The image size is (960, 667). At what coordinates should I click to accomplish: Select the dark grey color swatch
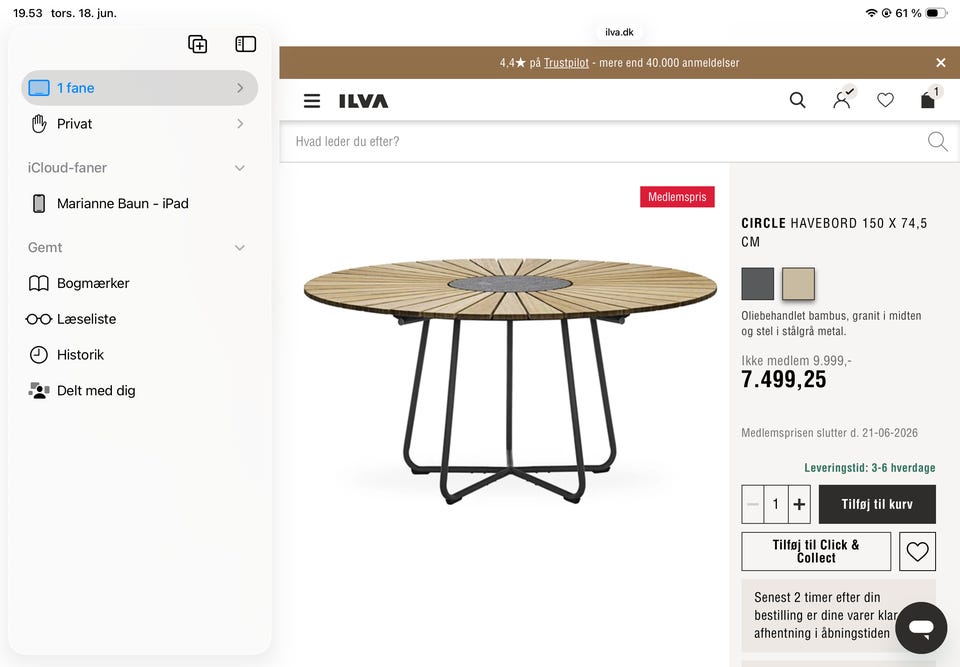757,284
